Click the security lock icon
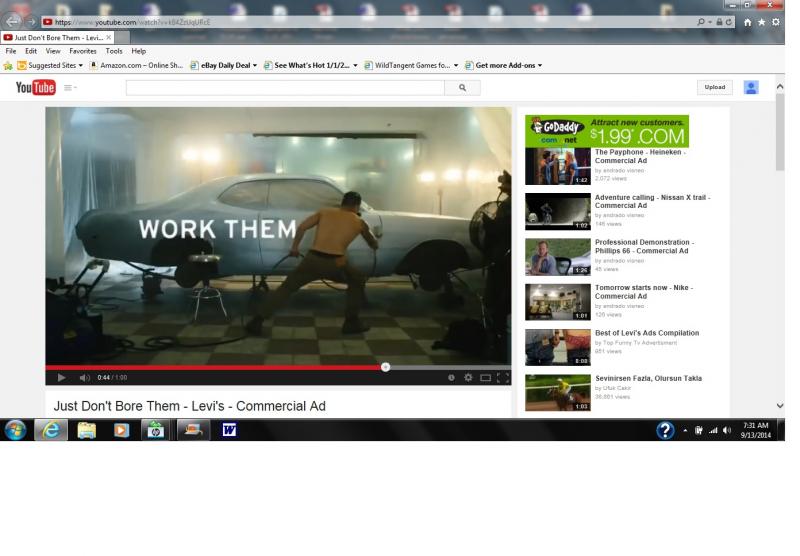The width and height of the screenshot is (800, 556). coord(719,22)
